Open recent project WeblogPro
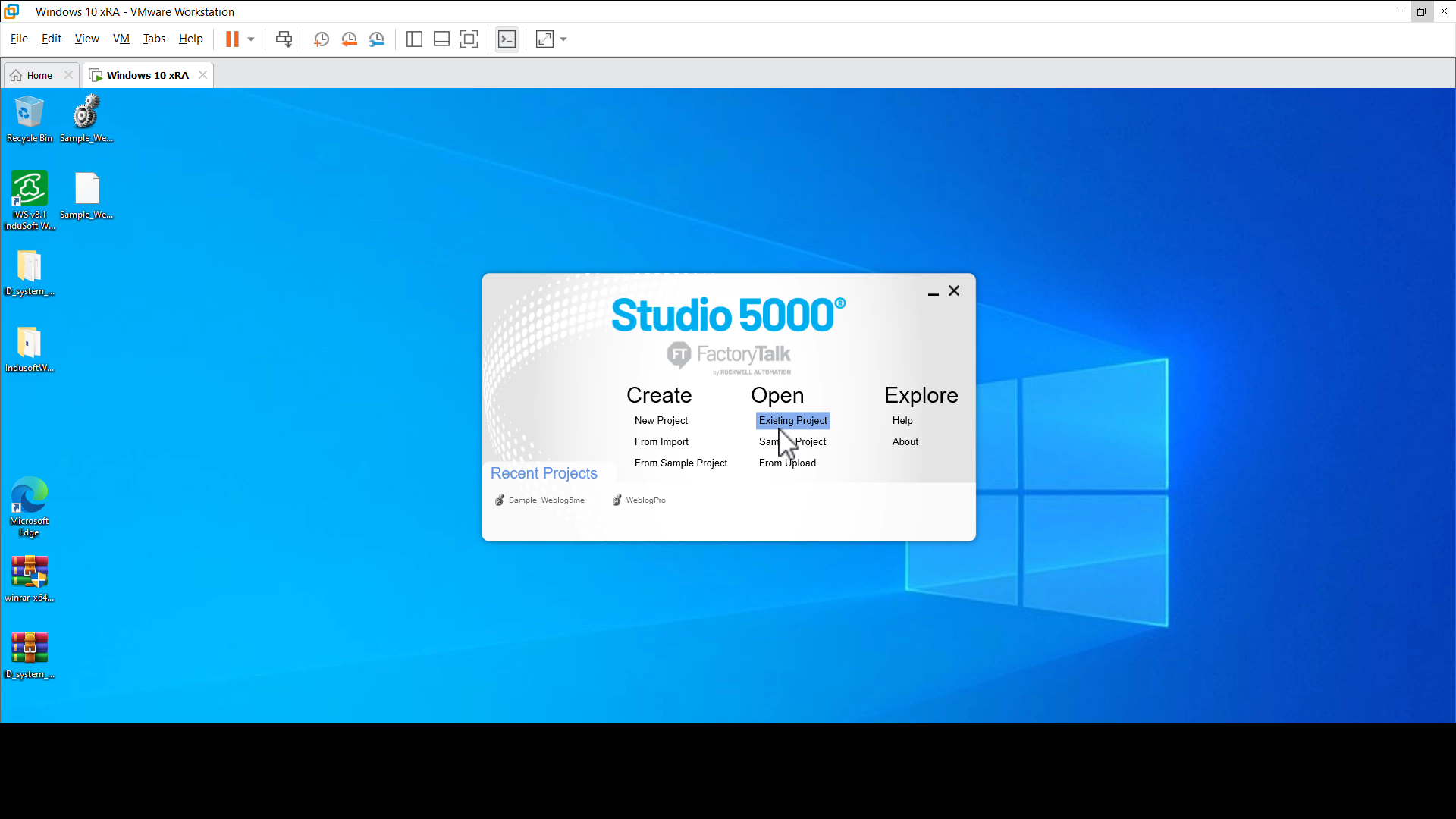This screenshot has height=819, width=1456. (645, 500)
